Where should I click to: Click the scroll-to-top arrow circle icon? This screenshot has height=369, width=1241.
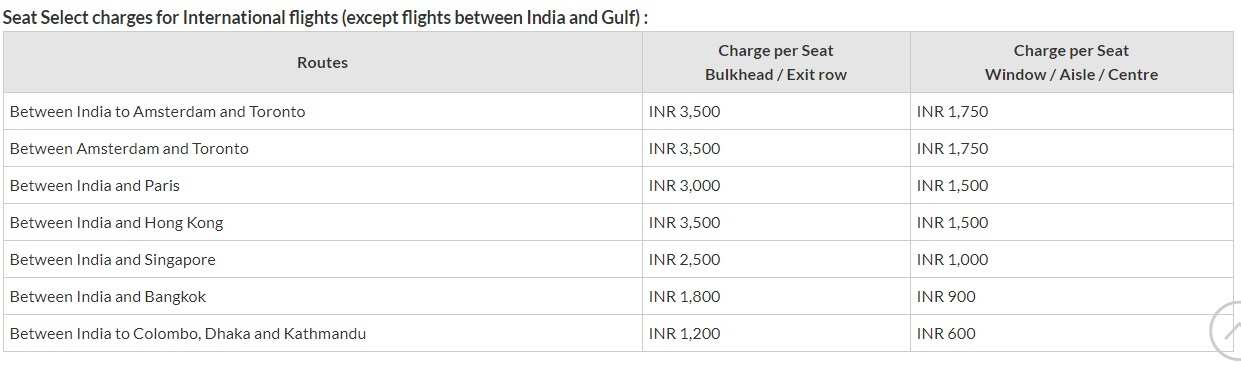point(1227,332)
